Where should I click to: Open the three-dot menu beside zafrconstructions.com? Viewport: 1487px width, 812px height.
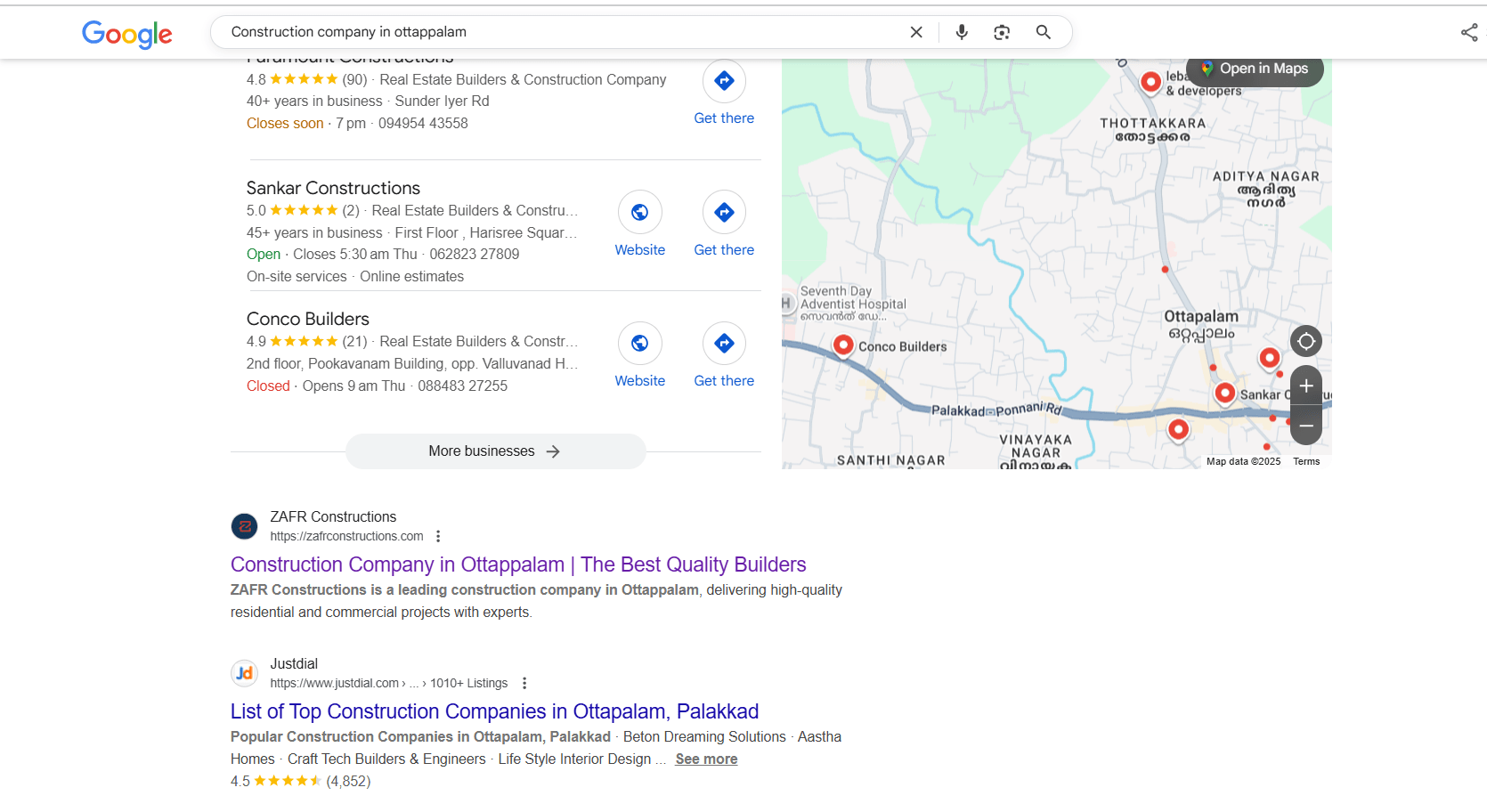pos(438,536)
